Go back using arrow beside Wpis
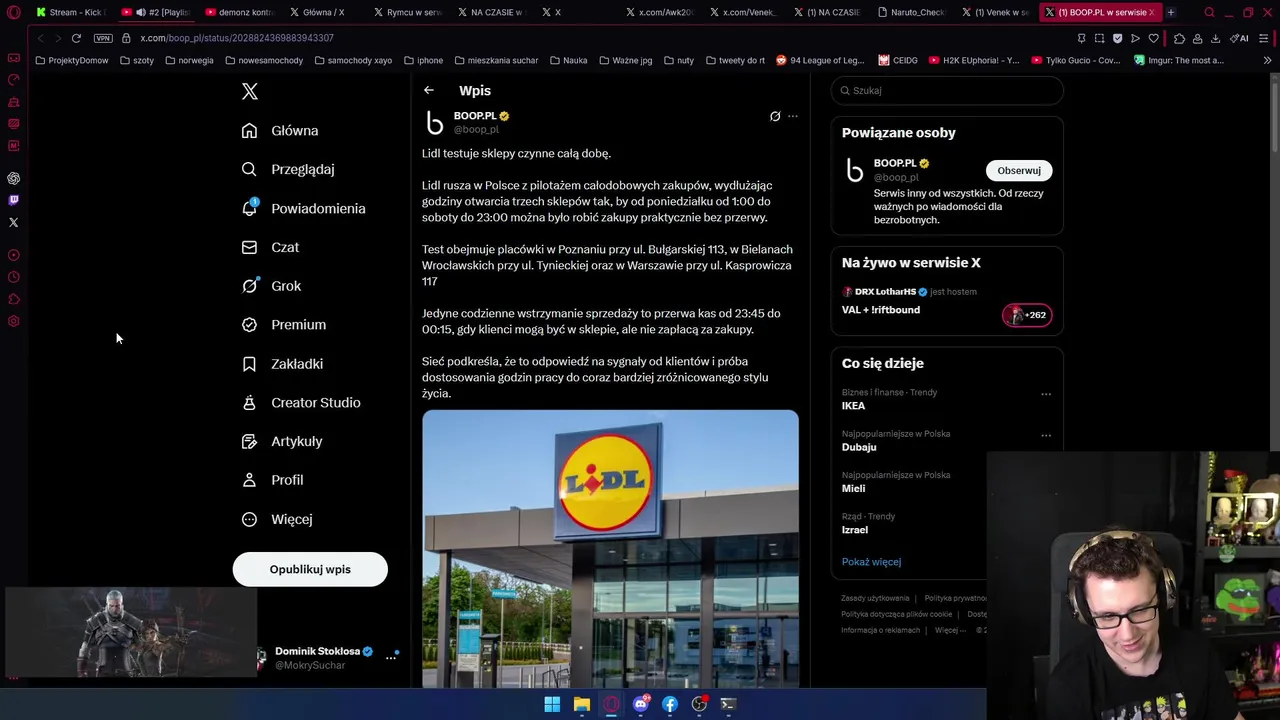1280x720 pixels. pyautogui.click(x=428, y=91)
